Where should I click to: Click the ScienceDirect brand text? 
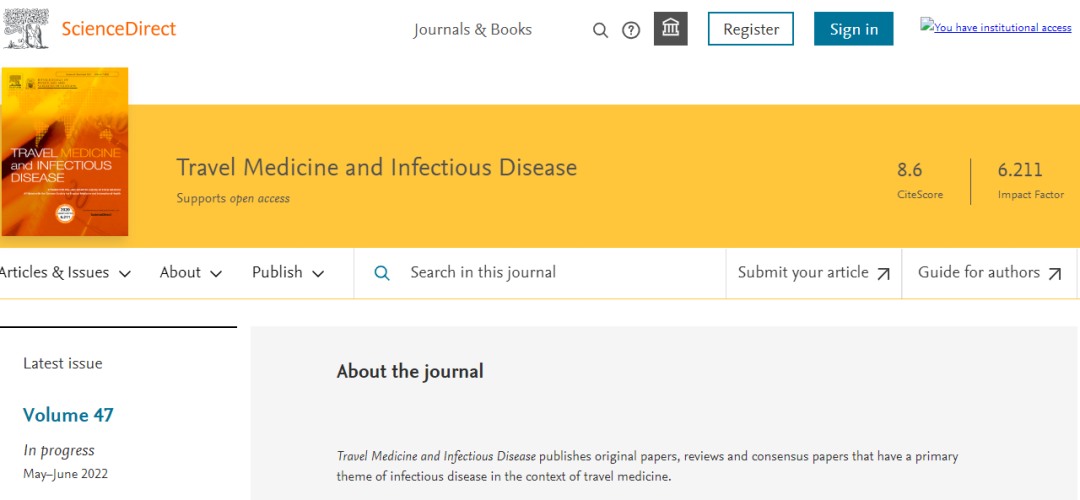coord(118,29)
